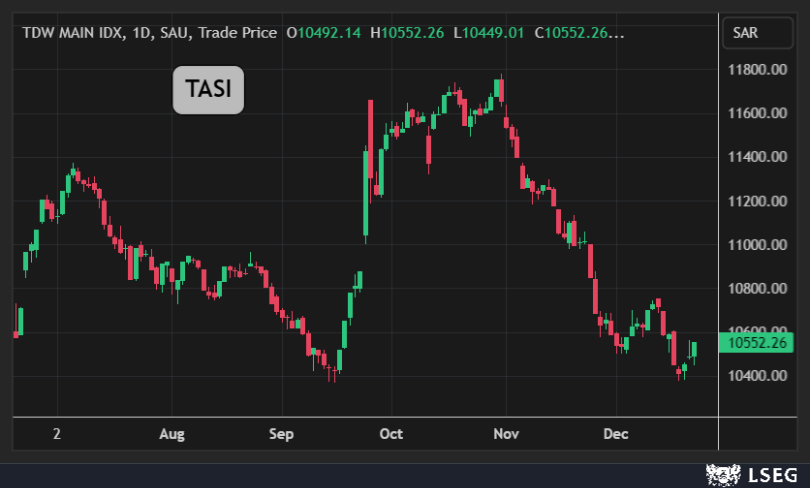Select the Oct label on time axis

390,434
